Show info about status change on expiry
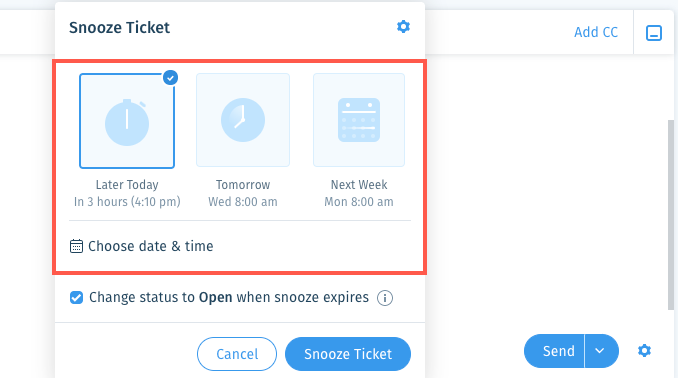Screen dimensions: 678x378 [x=385, y=298]
